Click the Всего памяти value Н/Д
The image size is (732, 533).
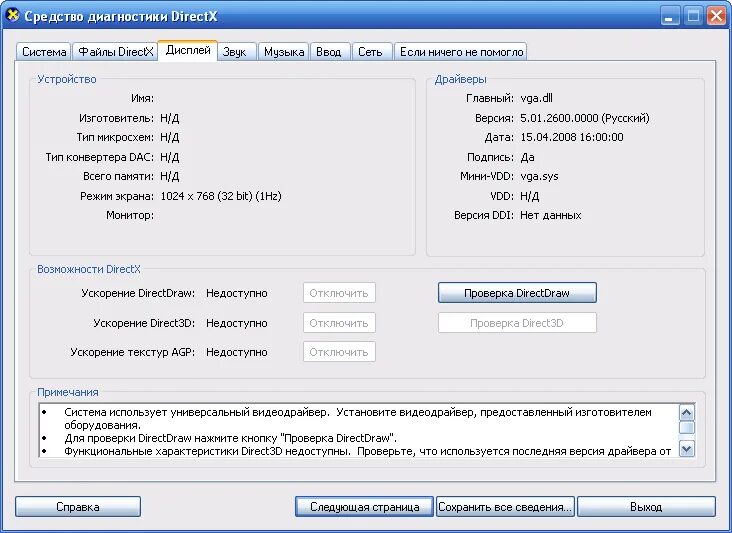coord(169,176)
